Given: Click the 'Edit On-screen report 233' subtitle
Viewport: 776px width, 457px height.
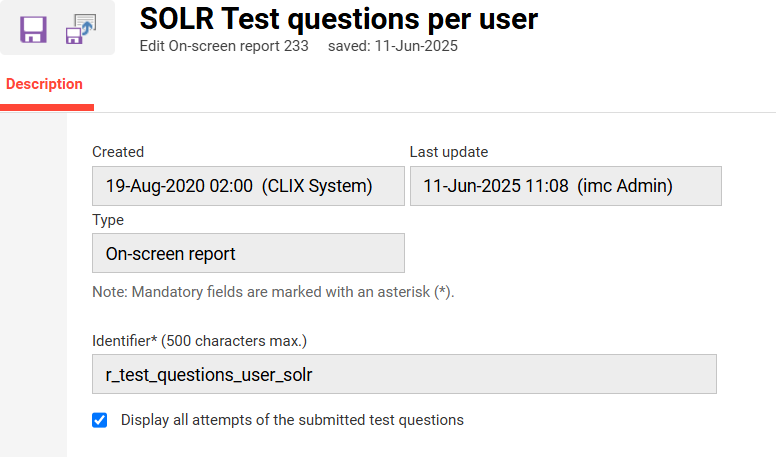Looking at the screenshot, I should (225, 46).
